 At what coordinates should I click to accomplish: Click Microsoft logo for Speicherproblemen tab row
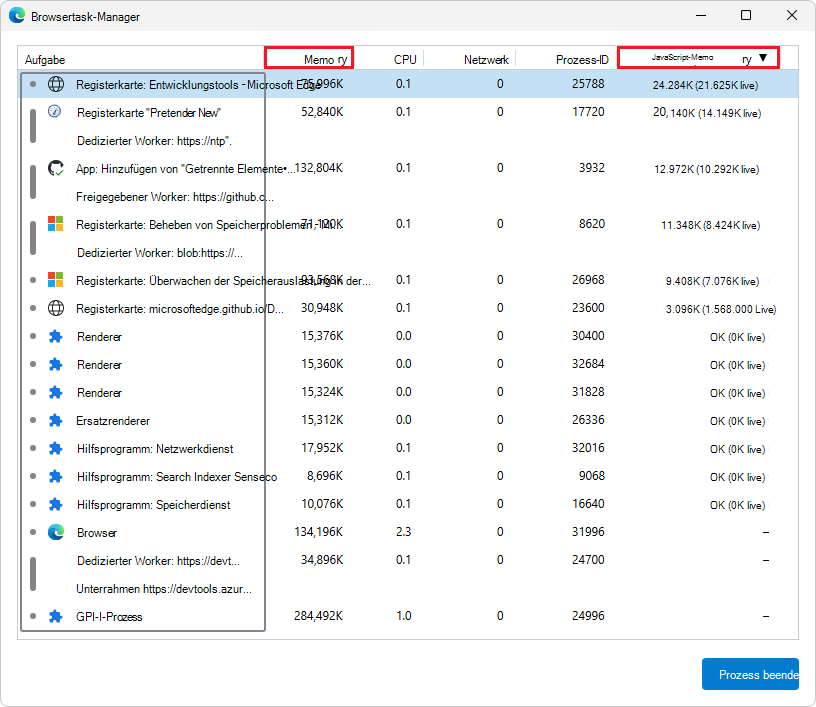pos(56,224)
